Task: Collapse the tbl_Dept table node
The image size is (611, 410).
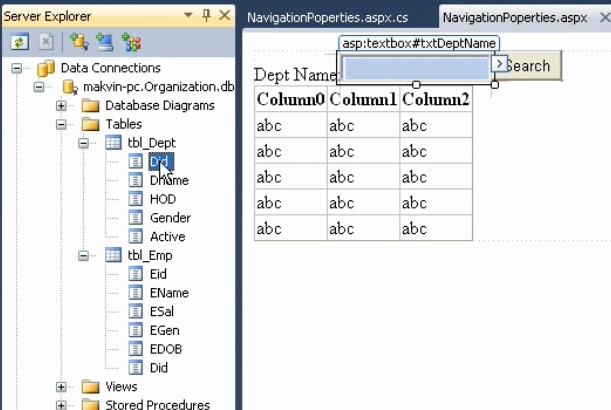Action: point(85,143)
